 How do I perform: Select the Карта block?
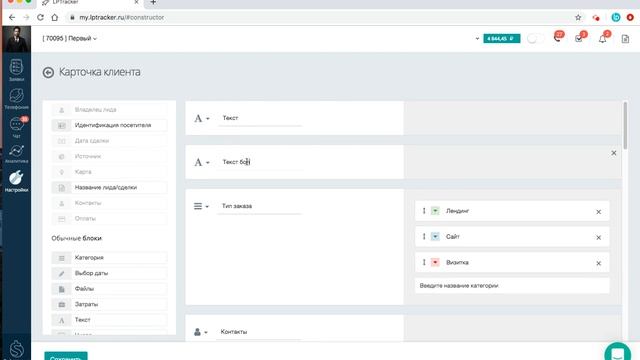[109, 172]
